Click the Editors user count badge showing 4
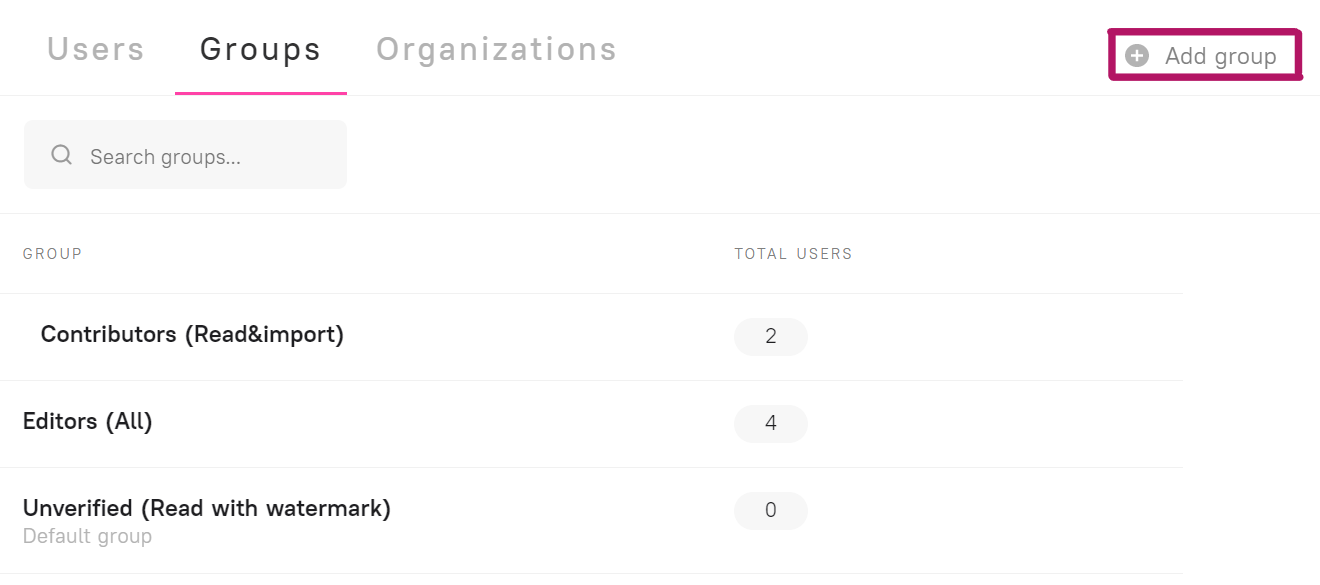This screenshot has width=1320, height=585. pos(770,424)
